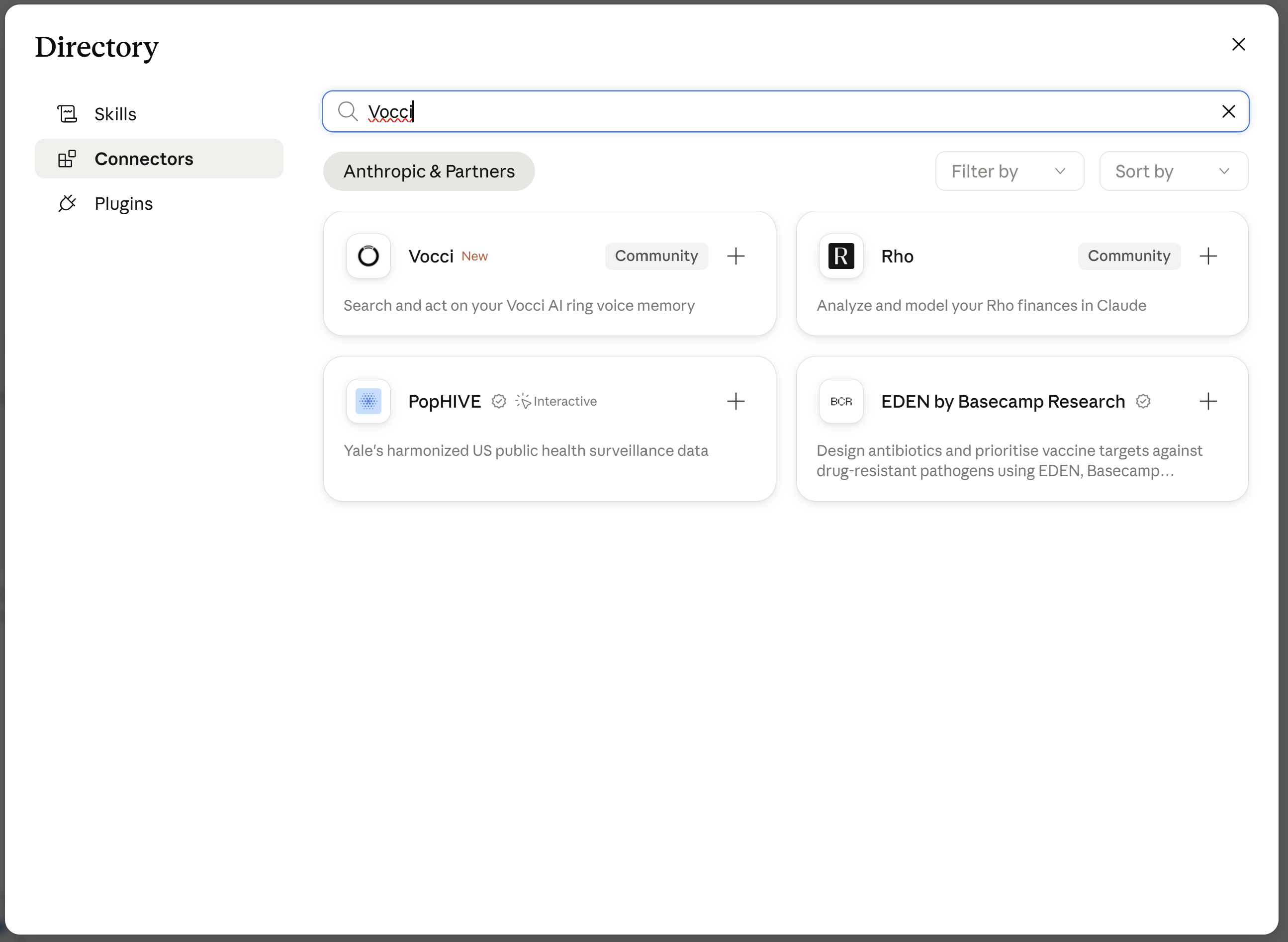Click the Vocci ring logo

point(368,256)
